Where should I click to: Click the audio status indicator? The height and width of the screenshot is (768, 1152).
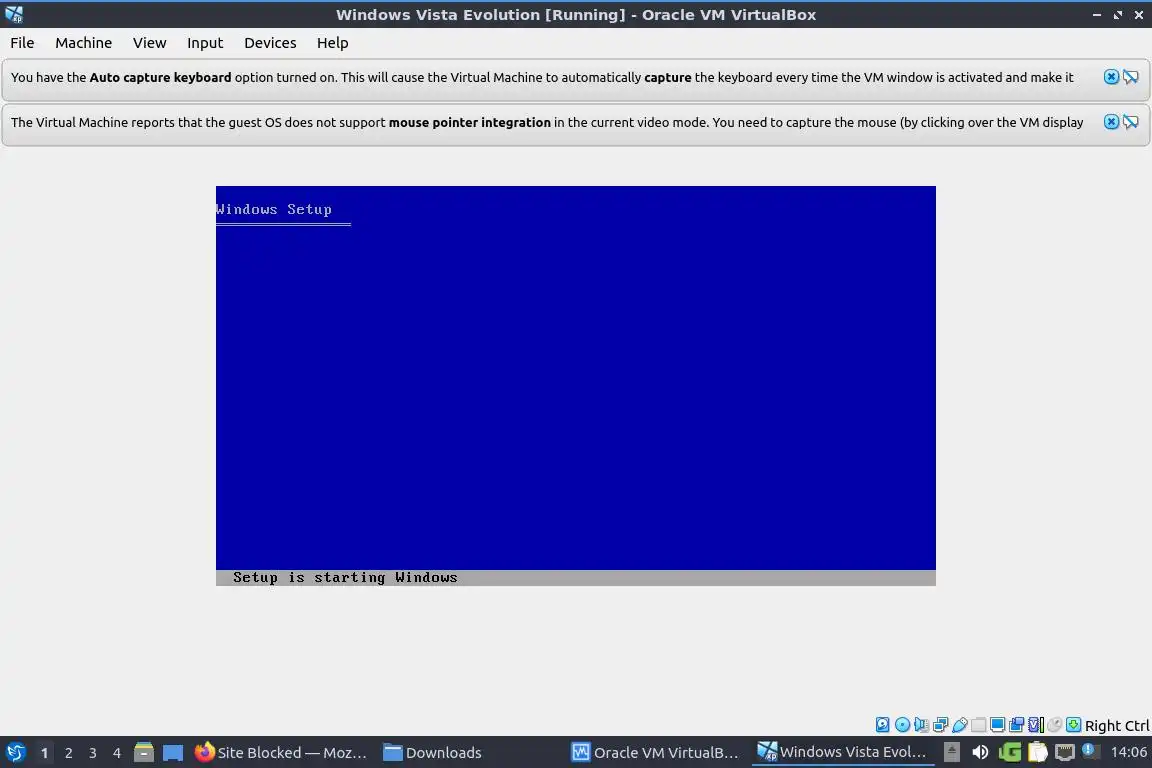[921, 725]
